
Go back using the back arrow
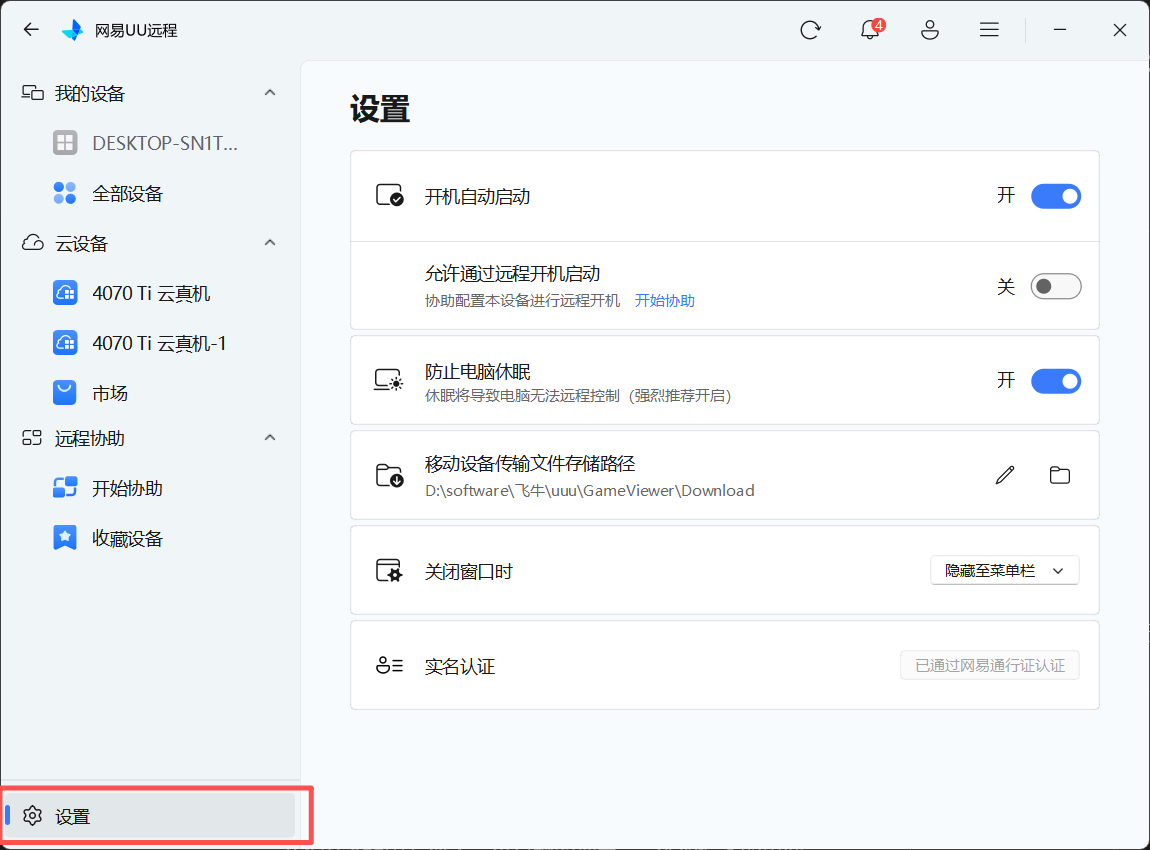coord(31,29)
